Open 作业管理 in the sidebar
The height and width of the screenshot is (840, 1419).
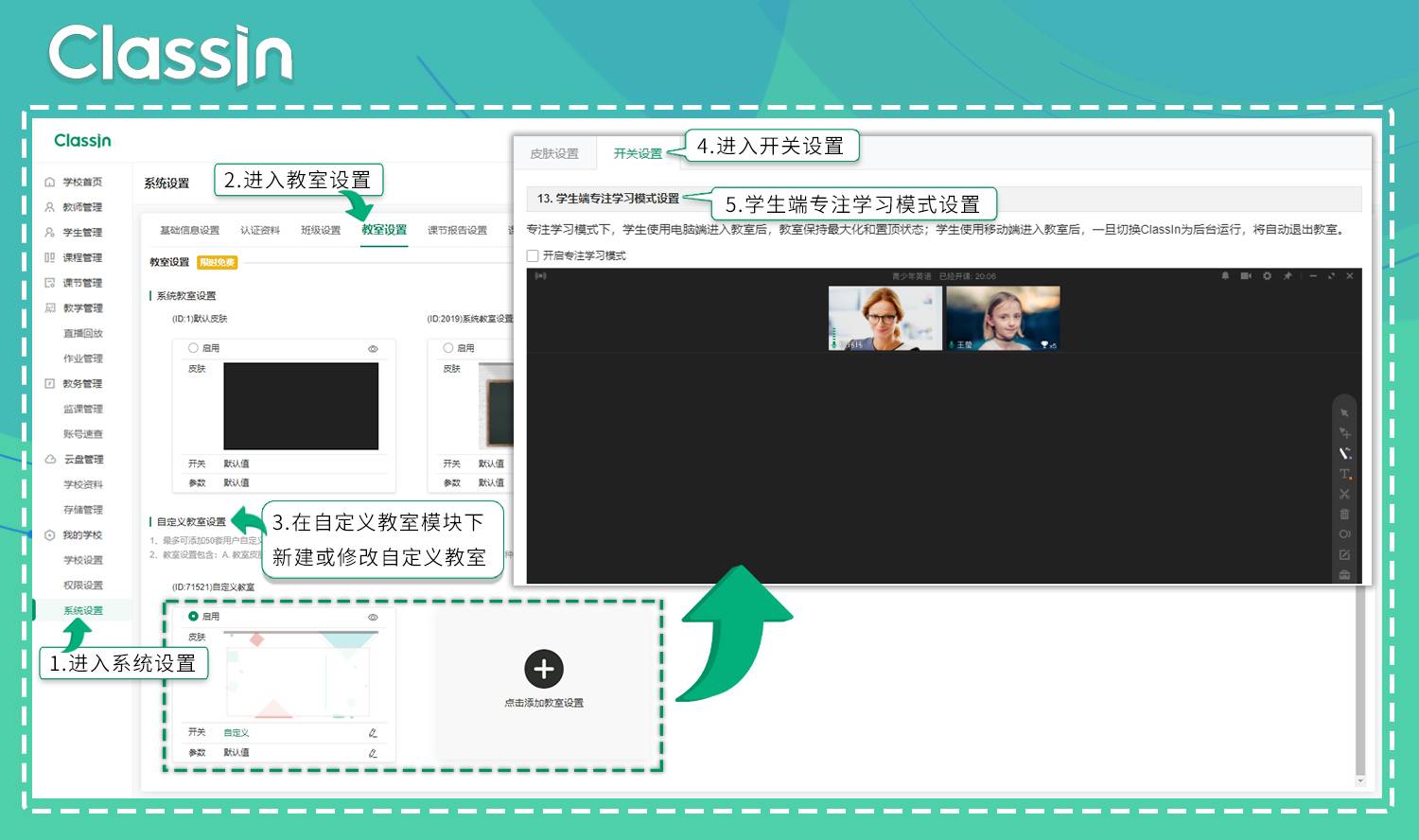(x=82, y=359)
